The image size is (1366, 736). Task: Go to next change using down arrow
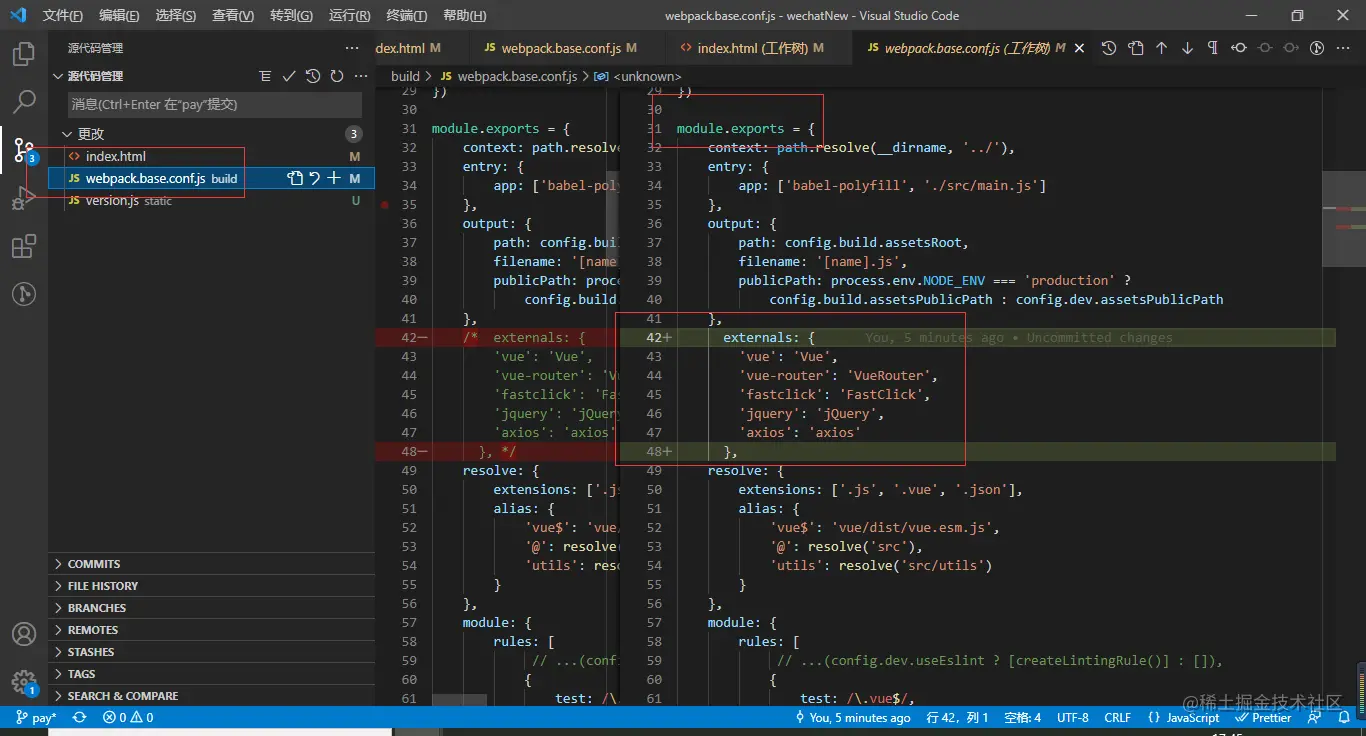tap(1187, 48)
